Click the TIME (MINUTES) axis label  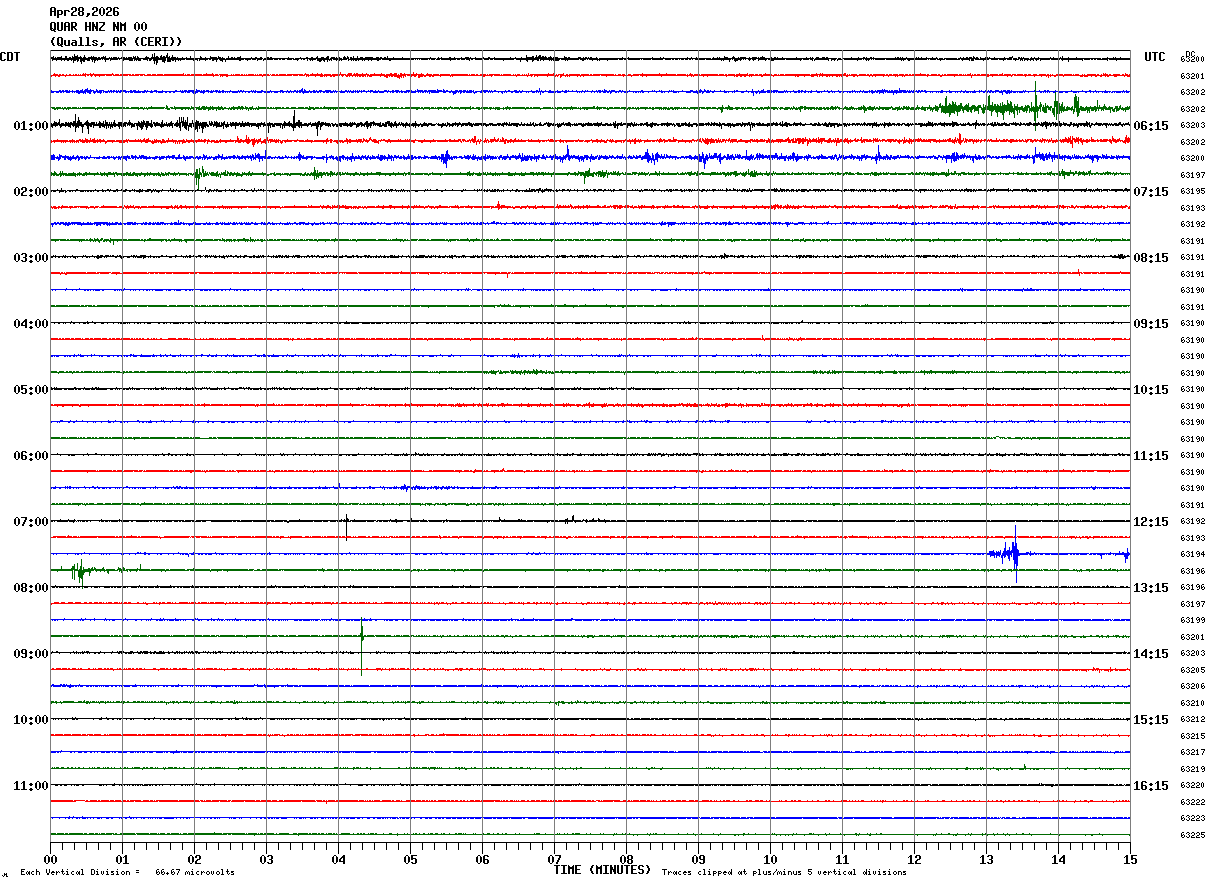(x=602, y=870)
